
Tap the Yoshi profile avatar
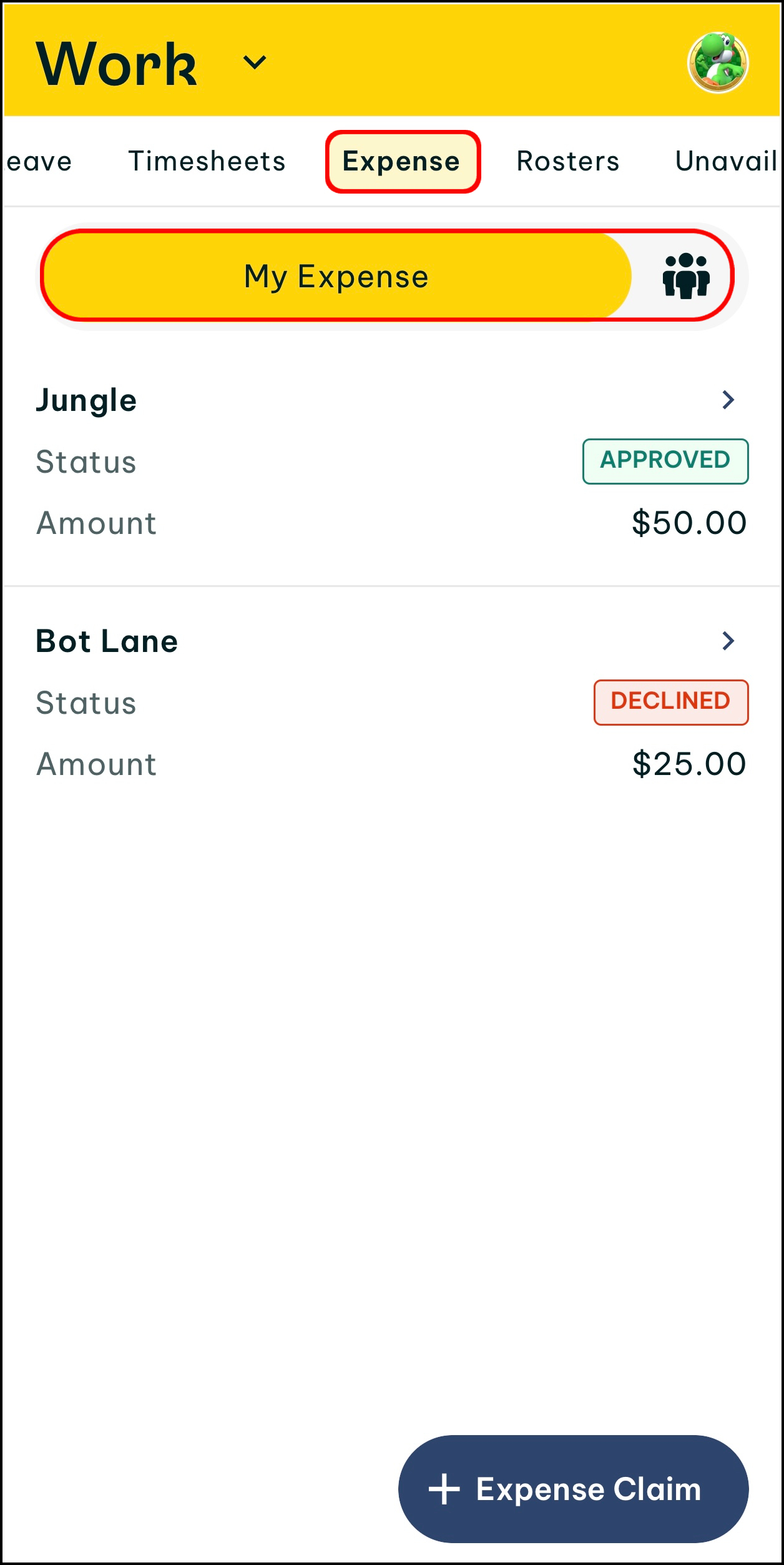[718, 63]
